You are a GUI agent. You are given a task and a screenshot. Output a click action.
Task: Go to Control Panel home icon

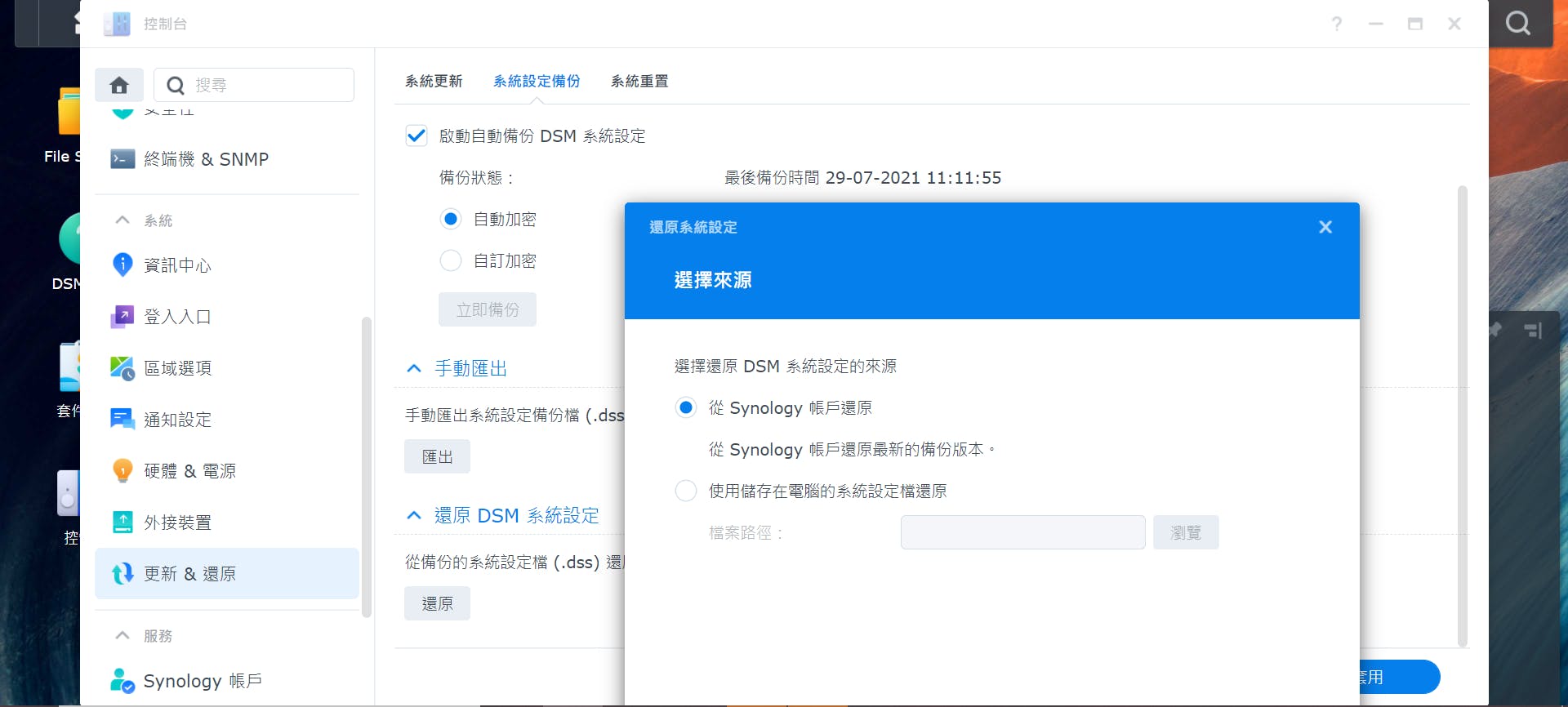point(119,85)
